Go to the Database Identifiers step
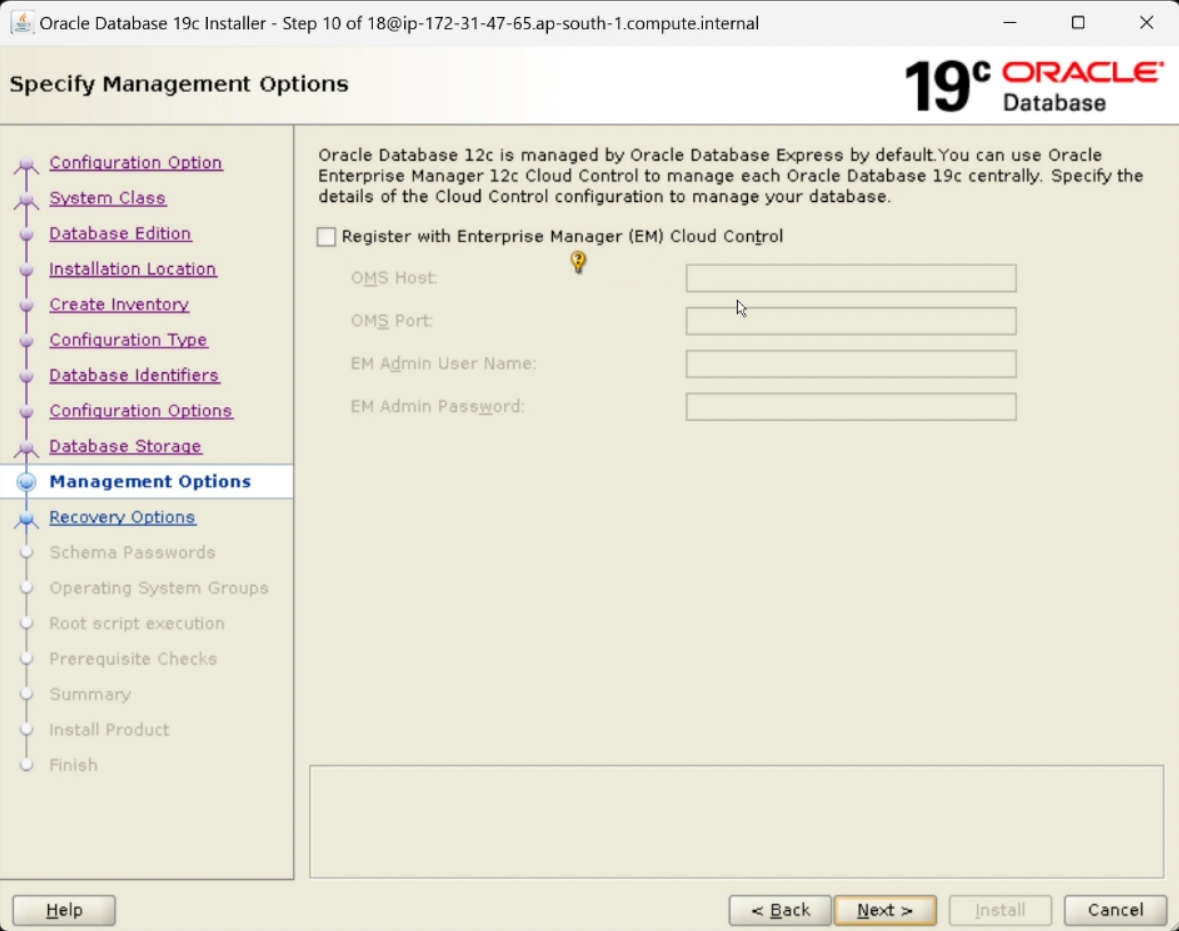 click(x=134, y=375)
